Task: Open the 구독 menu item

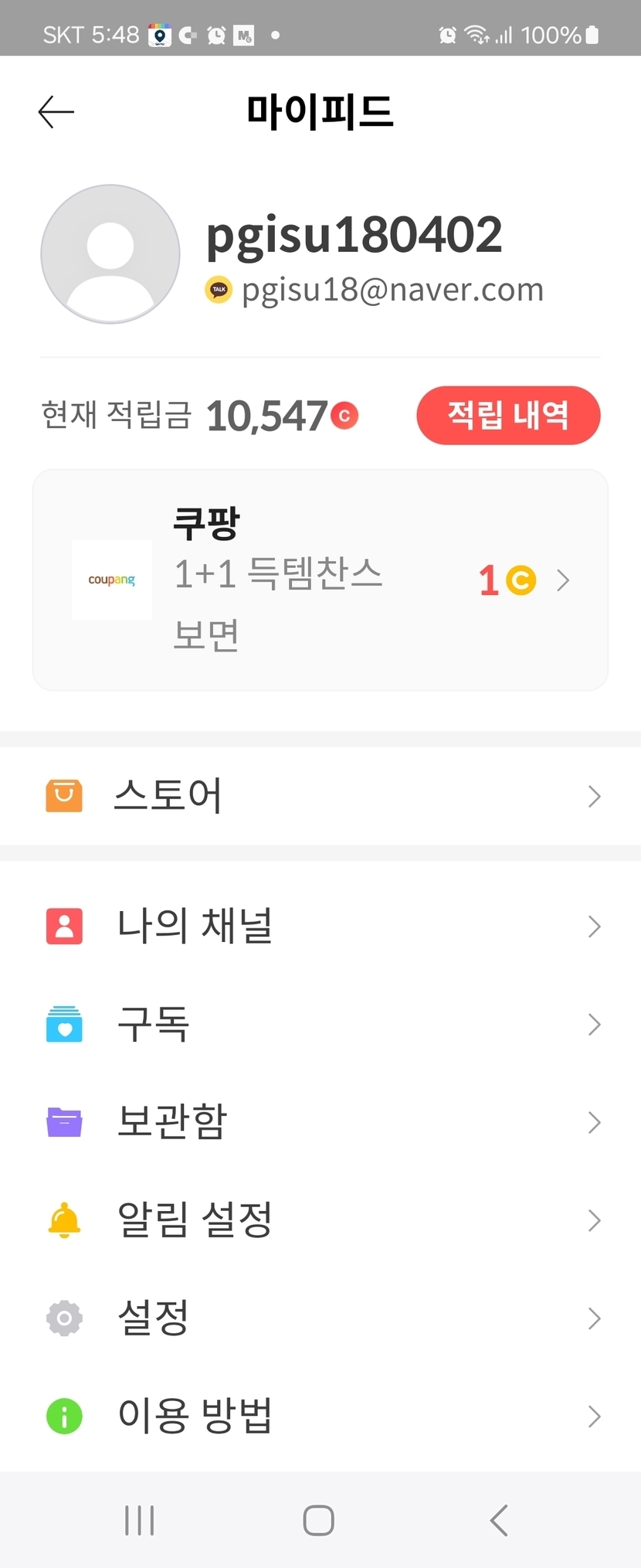Action: coord(153,1024)
